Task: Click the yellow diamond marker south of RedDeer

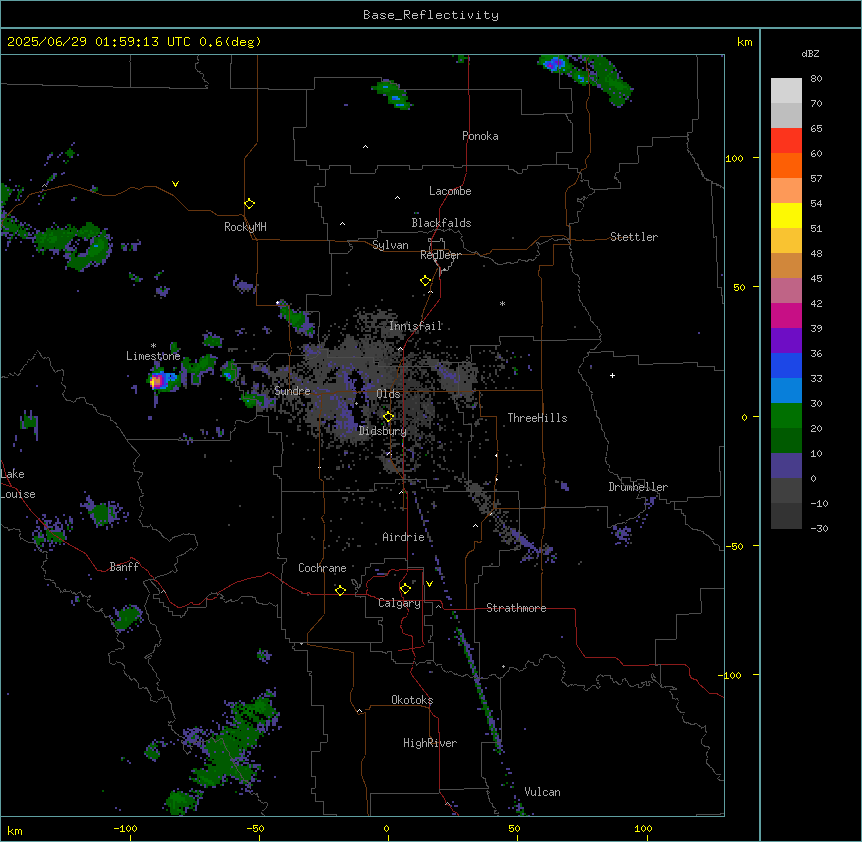Action: pyautogui.click(x=425, y=280)
